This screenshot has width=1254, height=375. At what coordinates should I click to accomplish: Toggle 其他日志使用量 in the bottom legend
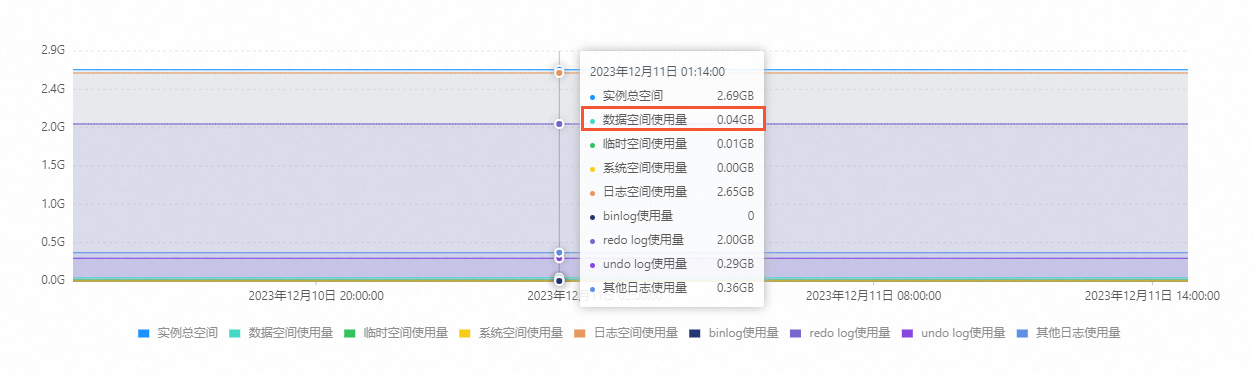(1069, 333)
